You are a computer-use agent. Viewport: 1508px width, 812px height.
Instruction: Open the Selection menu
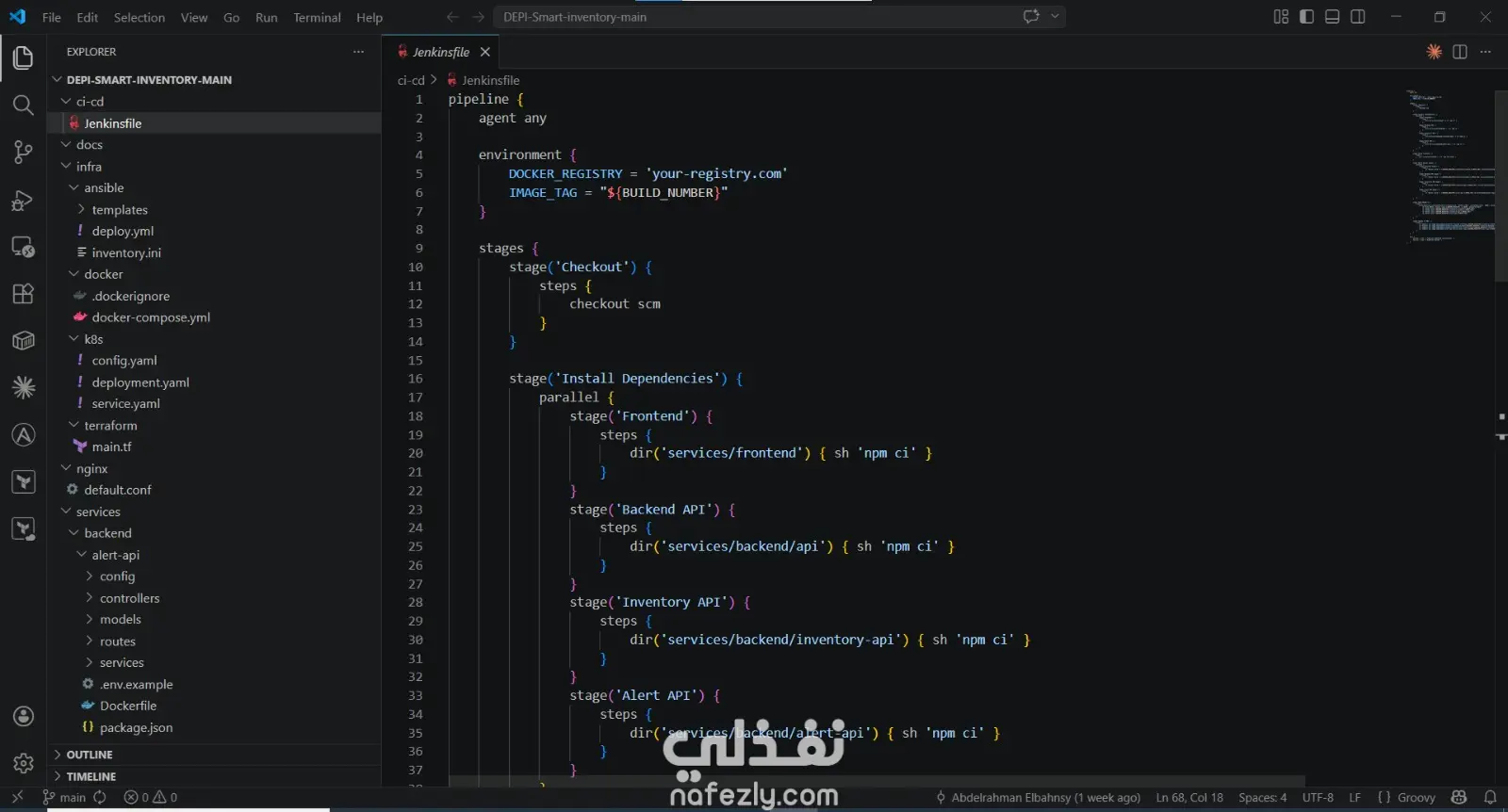(139, 17)
